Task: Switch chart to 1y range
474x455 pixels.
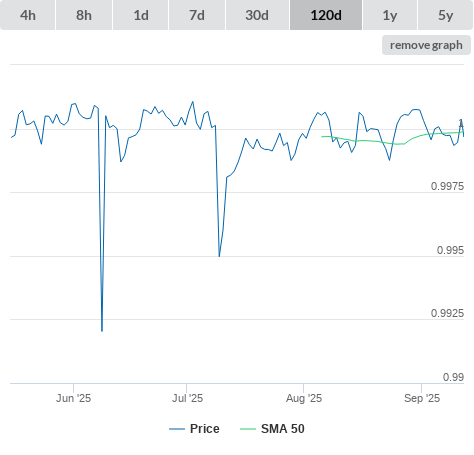Action: pos(390,15)
